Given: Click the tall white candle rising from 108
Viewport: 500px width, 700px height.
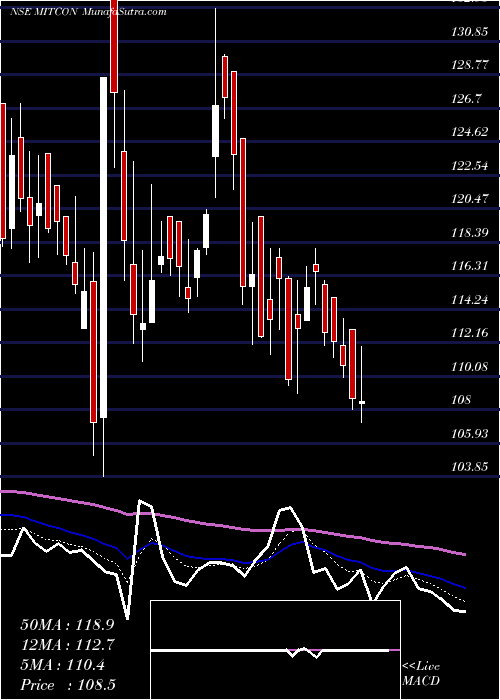Looking at the screenshot, I should click(x=103, y=247).
